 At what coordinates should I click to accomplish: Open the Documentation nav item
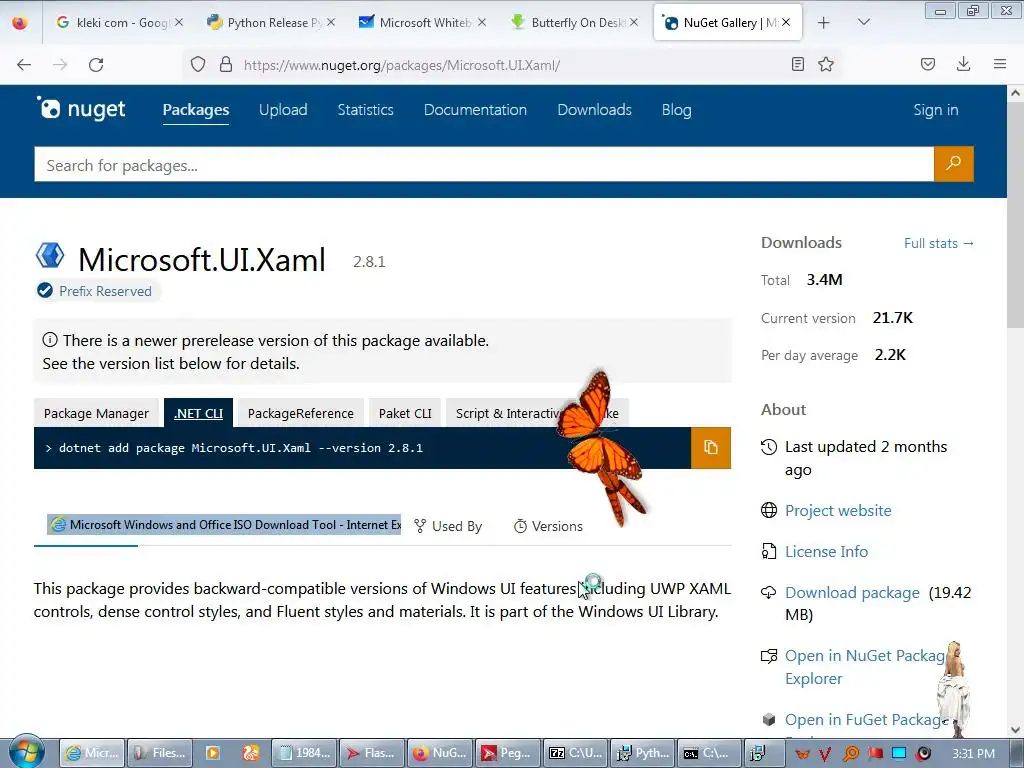[x=475, y=110]
